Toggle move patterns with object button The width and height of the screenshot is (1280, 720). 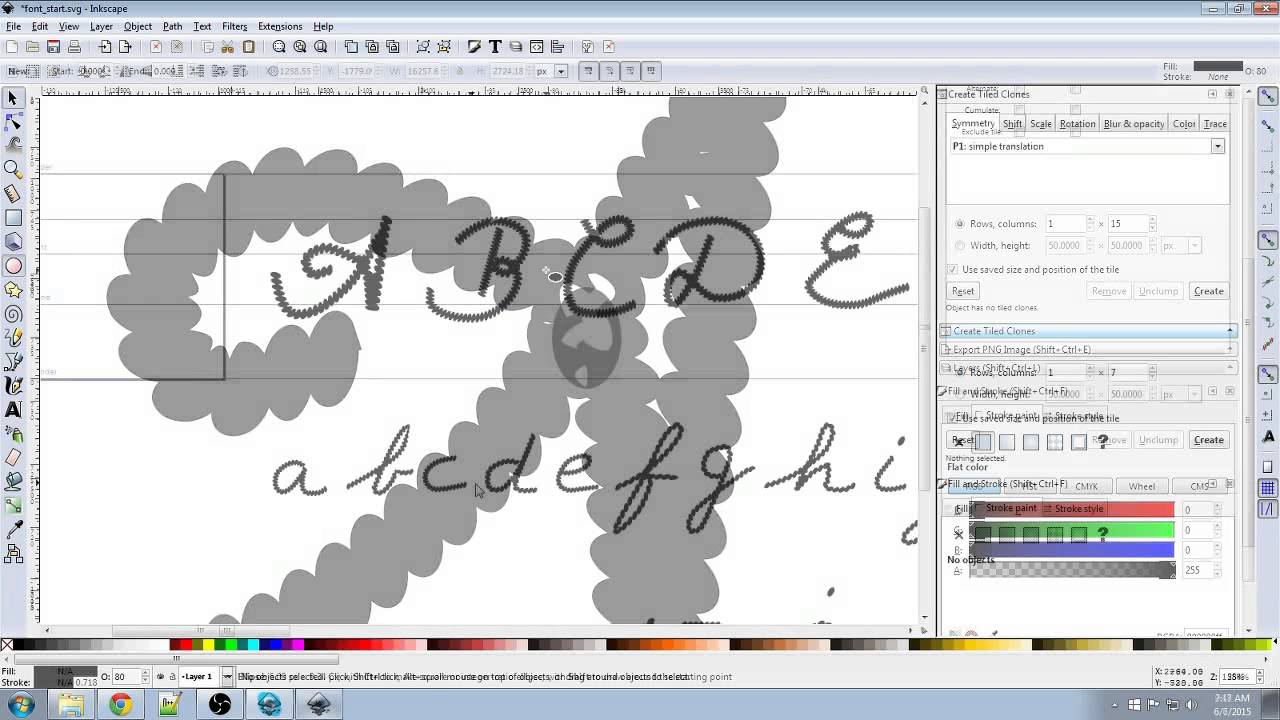click(x=651, y=71)
